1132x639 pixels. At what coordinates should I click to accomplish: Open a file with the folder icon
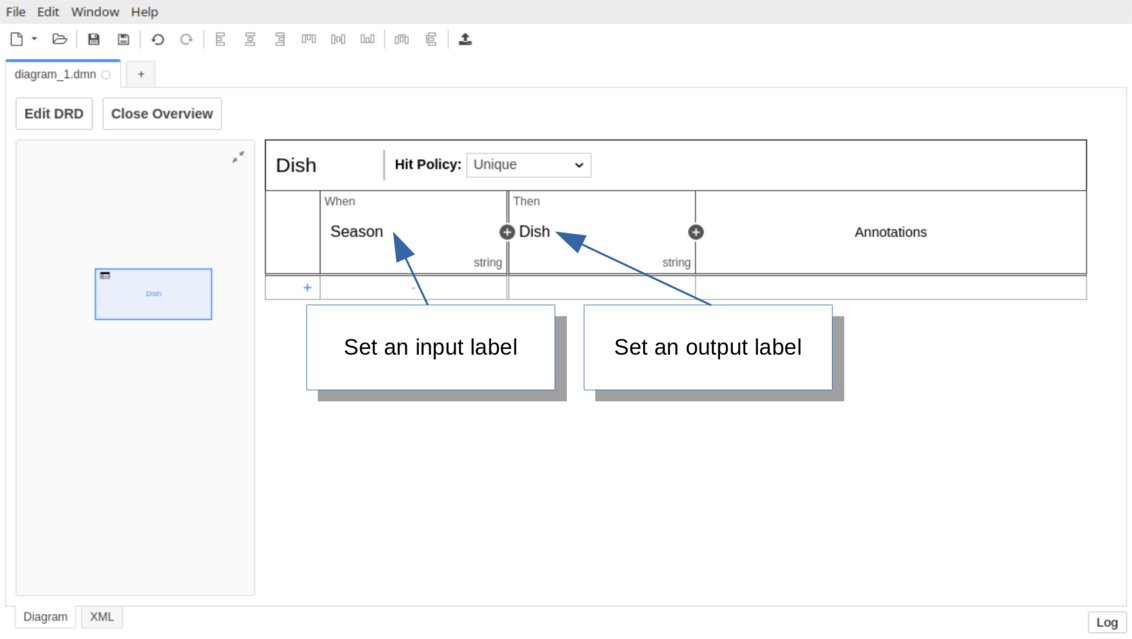tap(60, 39)
